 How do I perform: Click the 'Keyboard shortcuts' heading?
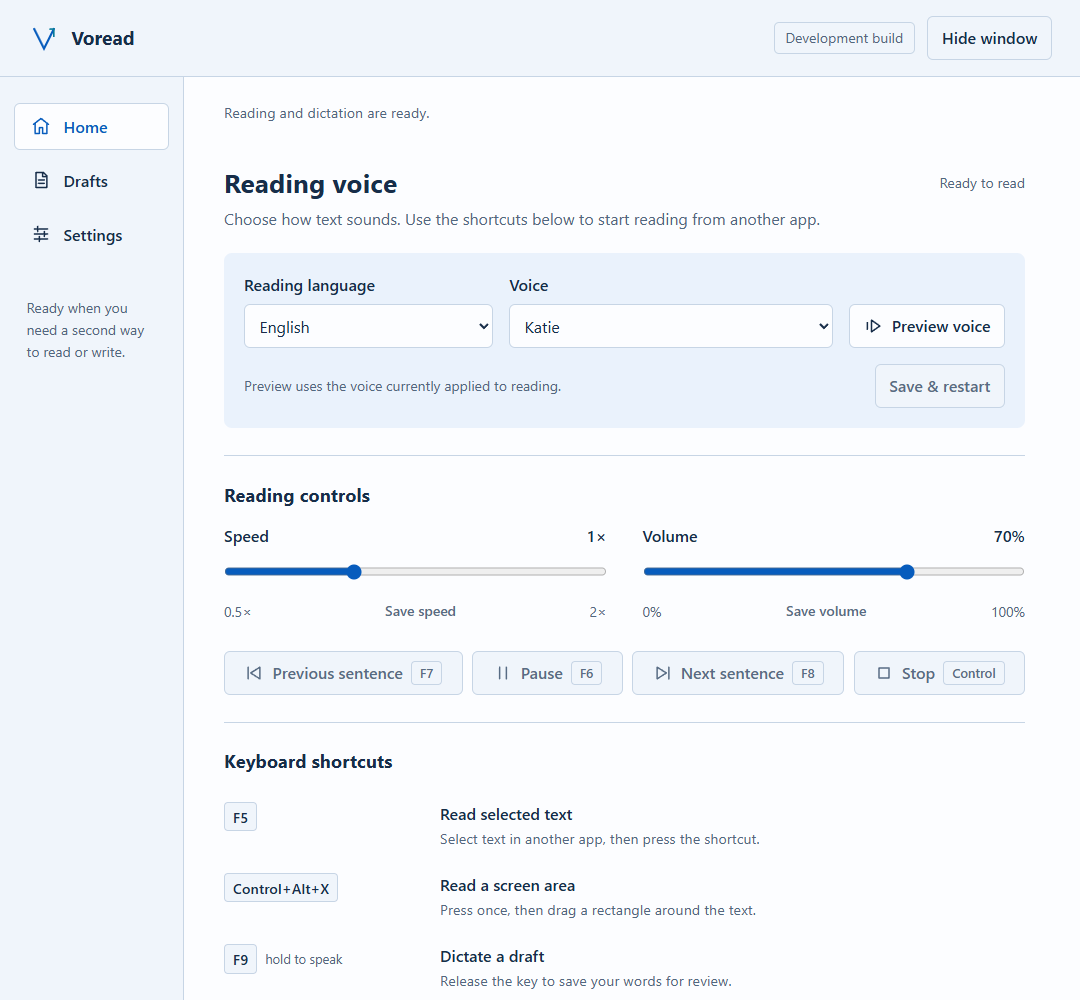click(x=309, y=762)
